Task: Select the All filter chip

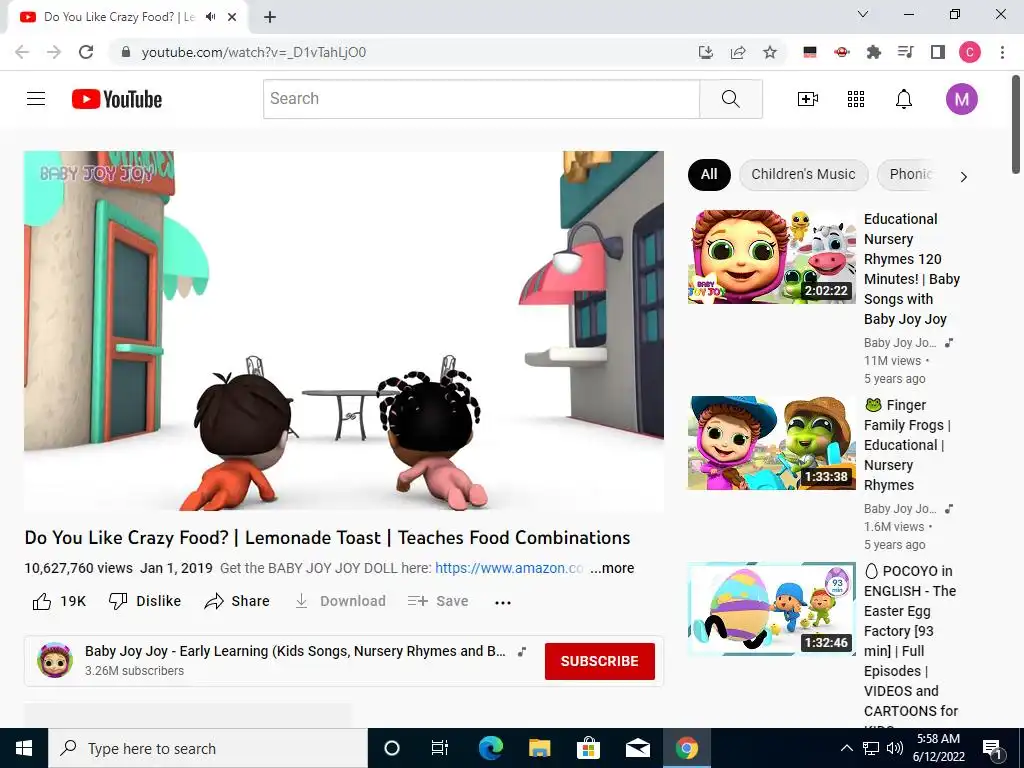Action: 709,174
